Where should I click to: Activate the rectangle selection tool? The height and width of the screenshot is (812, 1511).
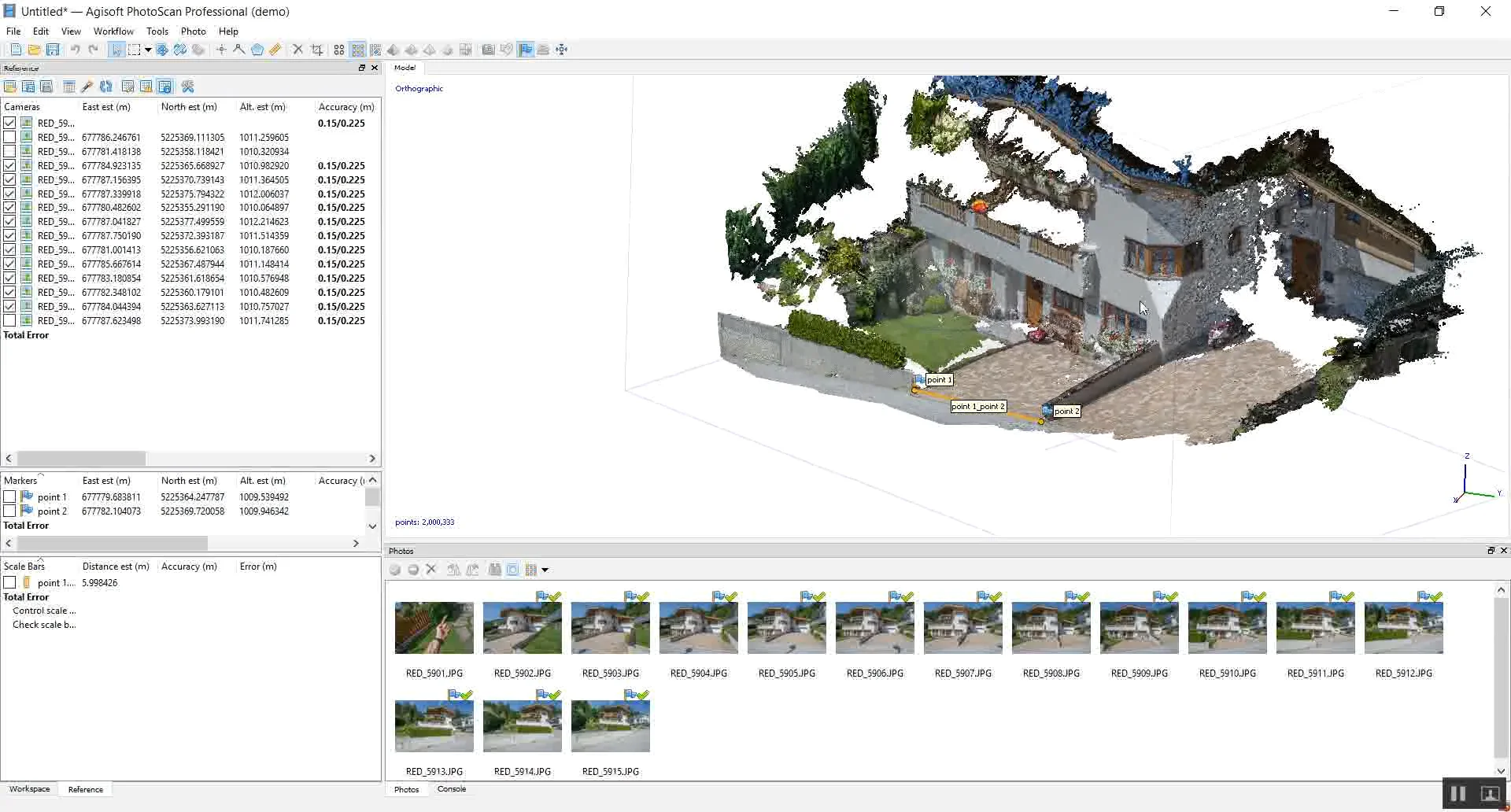point(134,50)
